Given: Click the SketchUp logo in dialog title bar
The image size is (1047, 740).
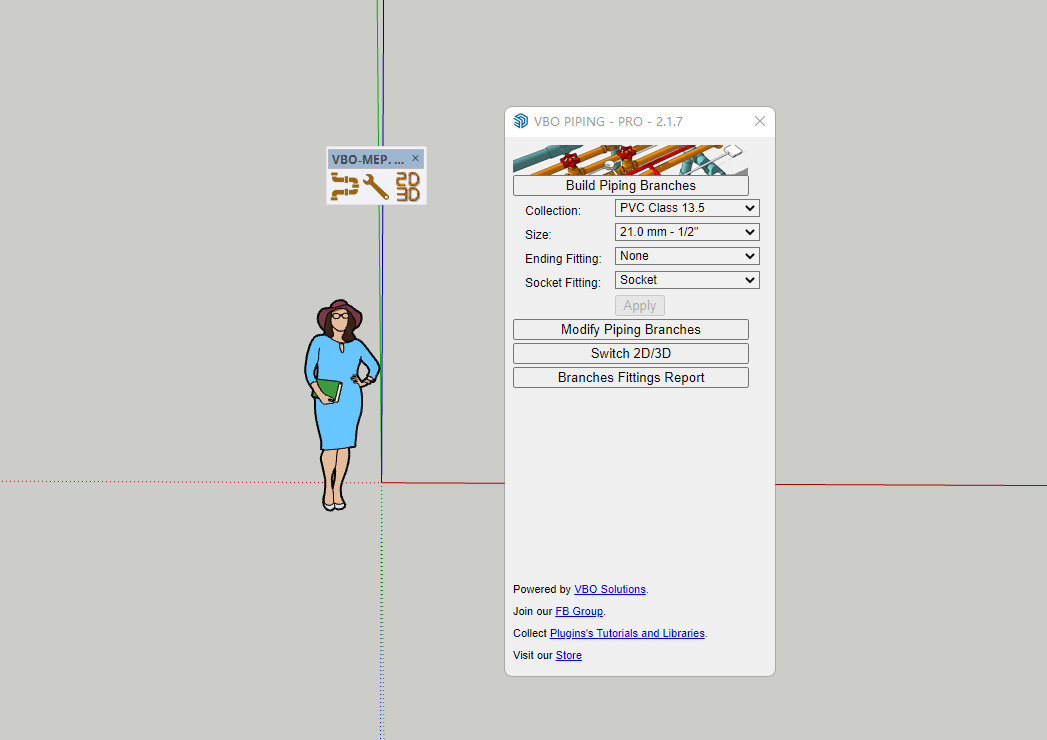Looking at the screenshot, I should [x=520, y=121].
